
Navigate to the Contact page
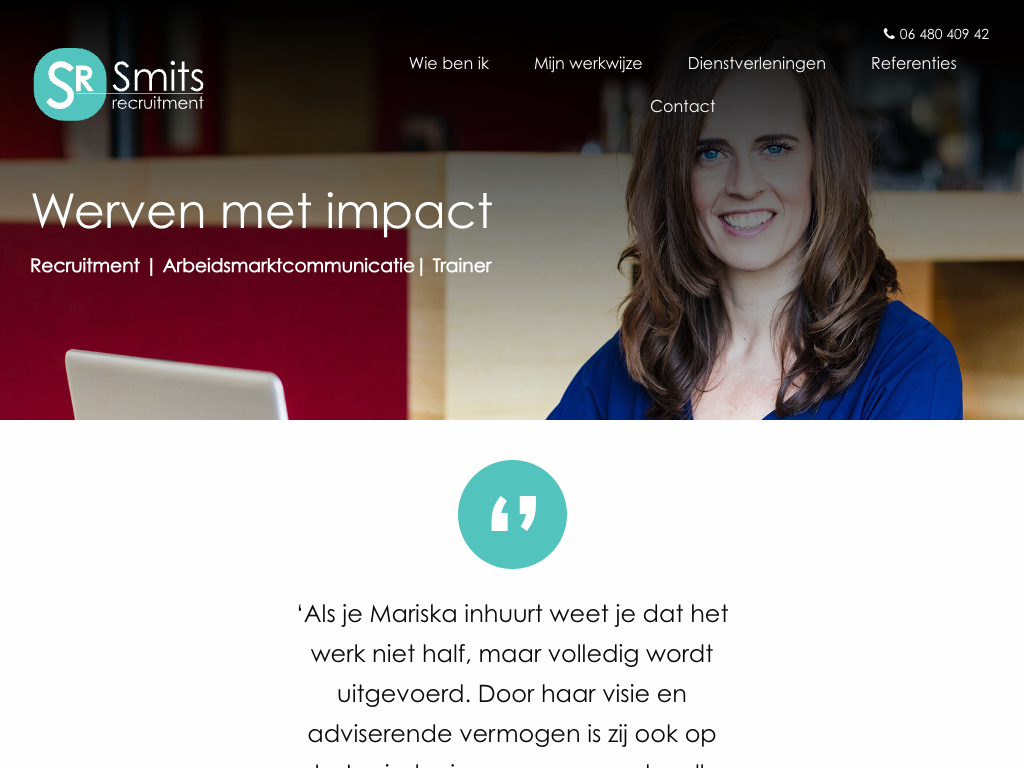click(x=682, y=106)
